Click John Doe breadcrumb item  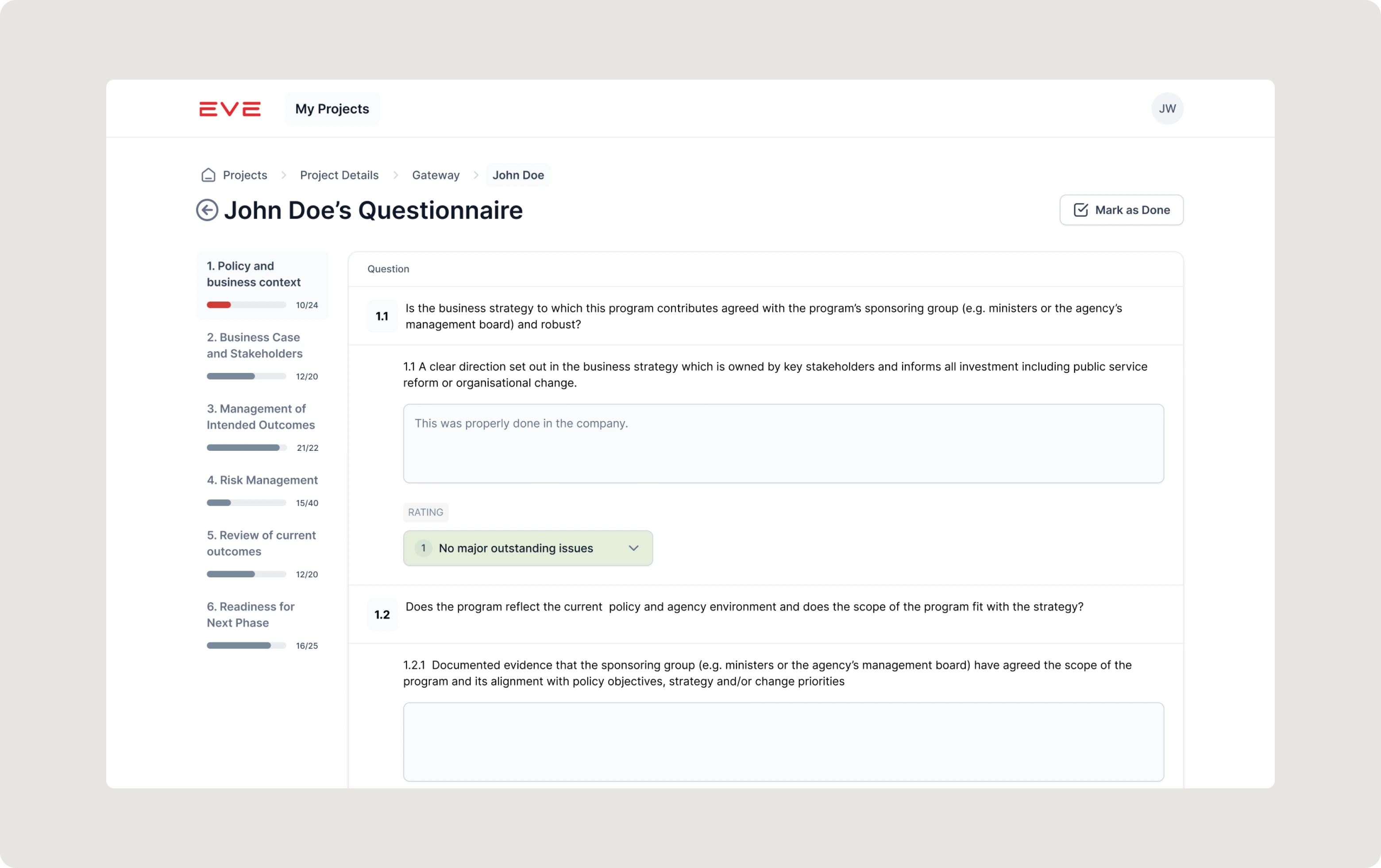(x=518, y=175)
